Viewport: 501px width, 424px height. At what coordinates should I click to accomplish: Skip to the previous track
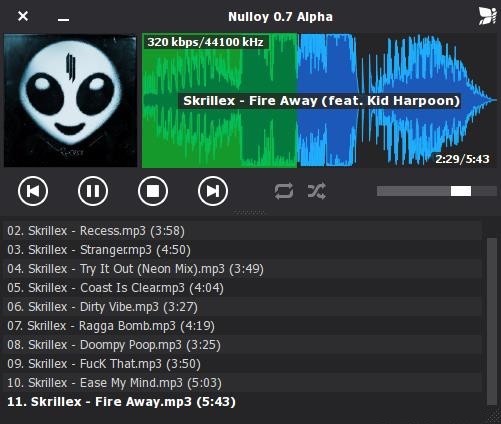pyautogui.click(x=33, y=191)
